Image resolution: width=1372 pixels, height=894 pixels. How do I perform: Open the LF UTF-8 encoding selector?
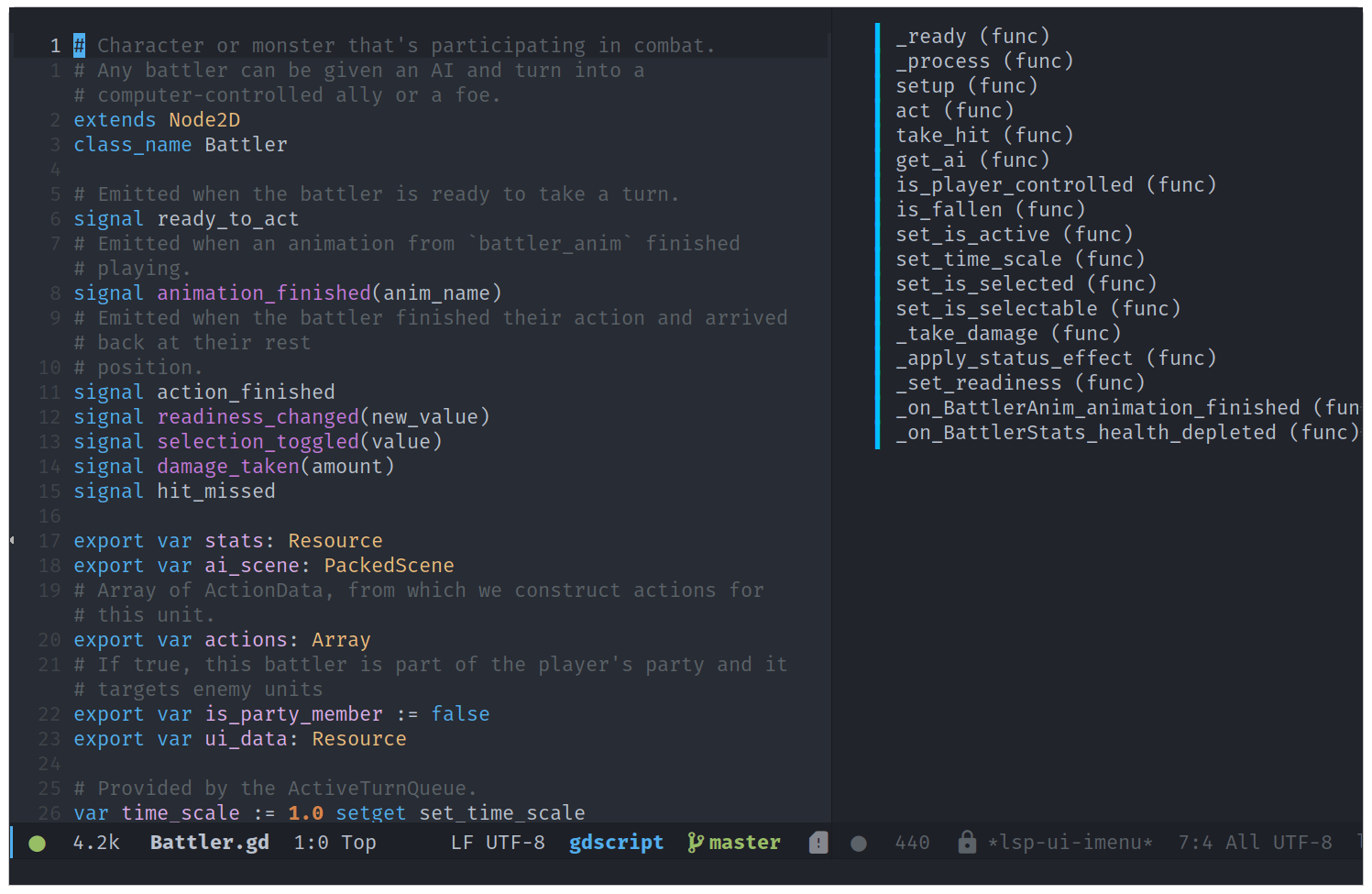[x=498, y=843]
